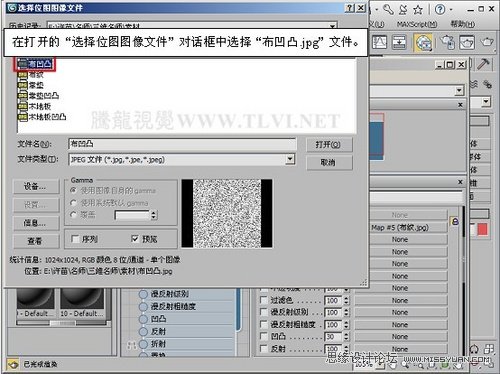The image size is (500, 374).
Task: Click the circle socket beside 折射 in node list
Action: pyautogui.click(x=143, y=344)
